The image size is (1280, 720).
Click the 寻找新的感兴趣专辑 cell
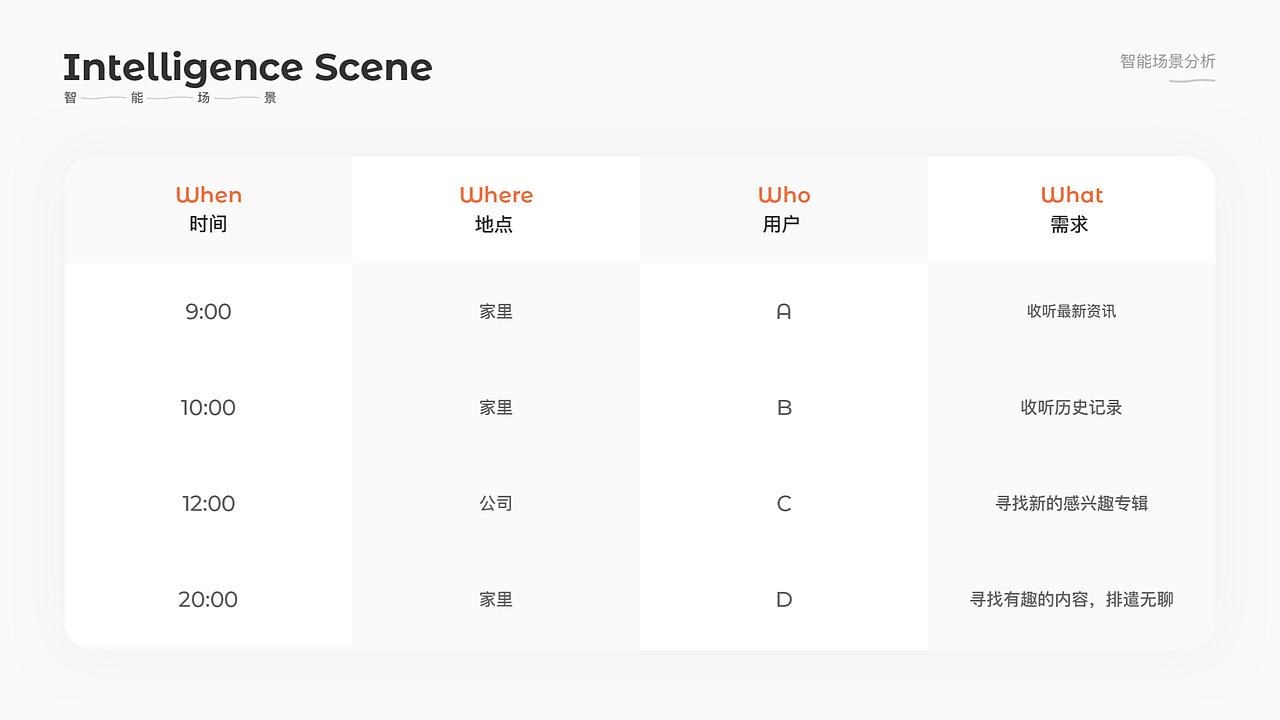(x=1071, y=504)
